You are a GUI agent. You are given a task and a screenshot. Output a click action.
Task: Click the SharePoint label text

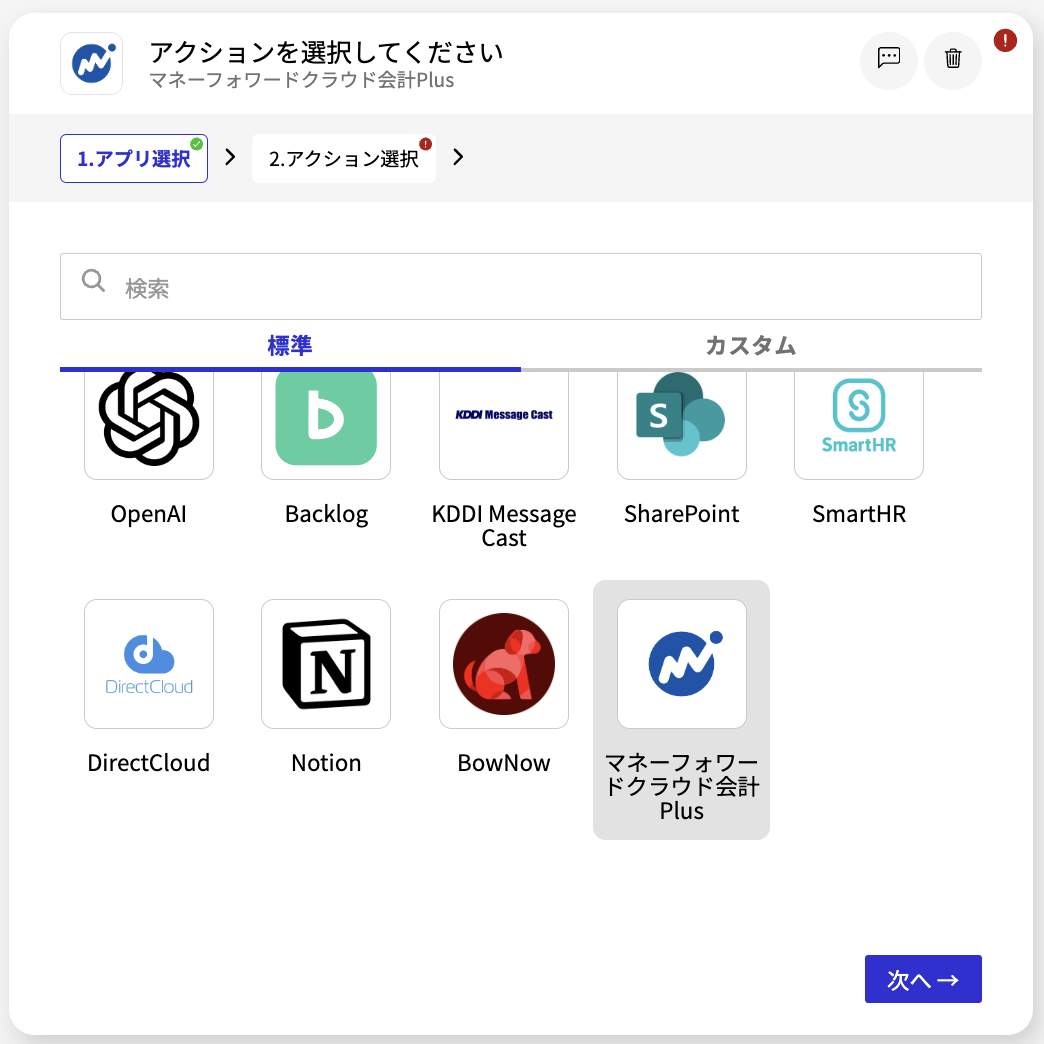click(682, 515)
